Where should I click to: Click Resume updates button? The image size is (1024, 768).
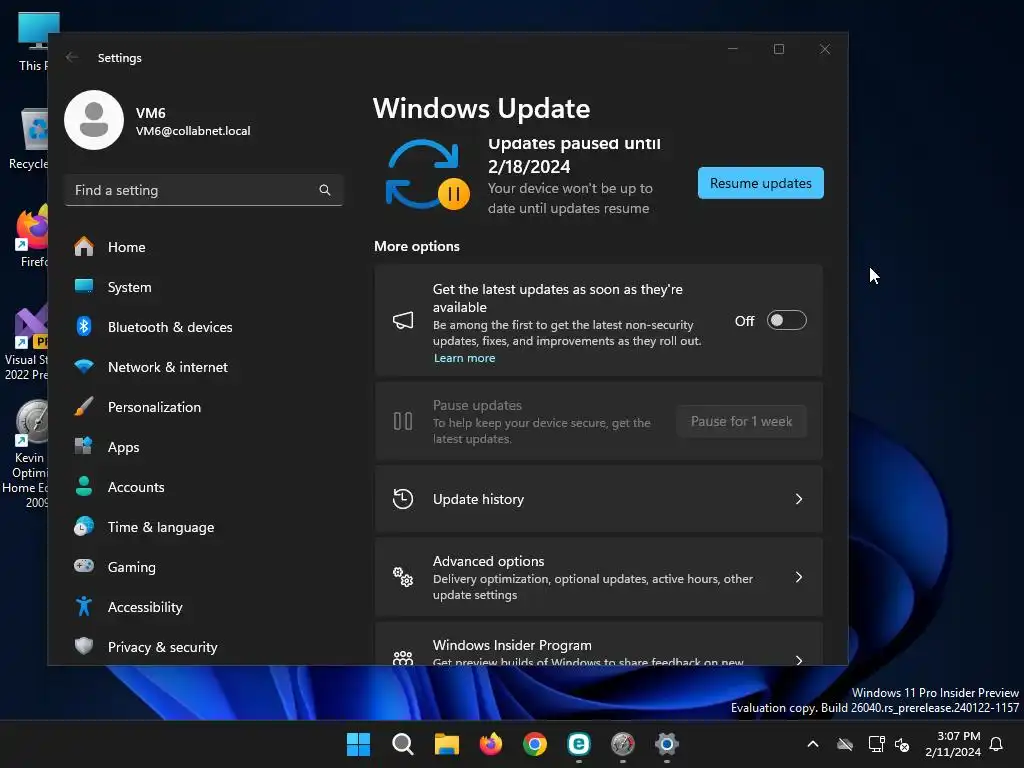click(x=761, y=183)
